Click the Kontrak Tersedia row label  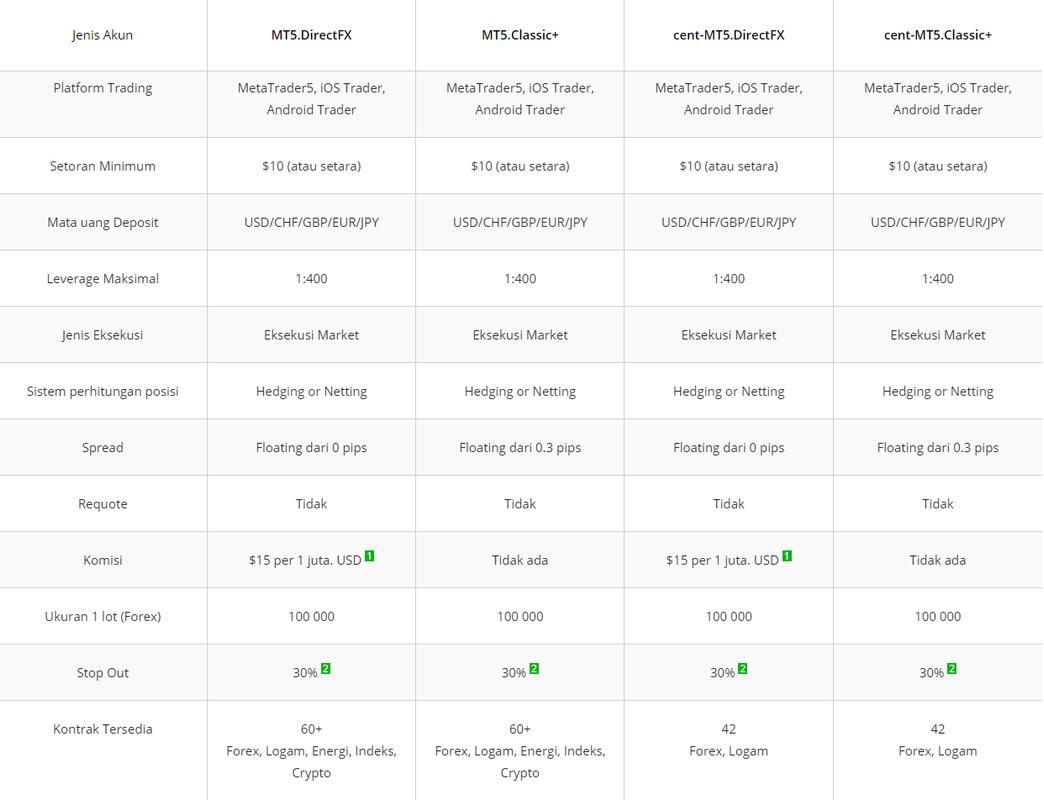pyautogui.click(x=103, y=729)
